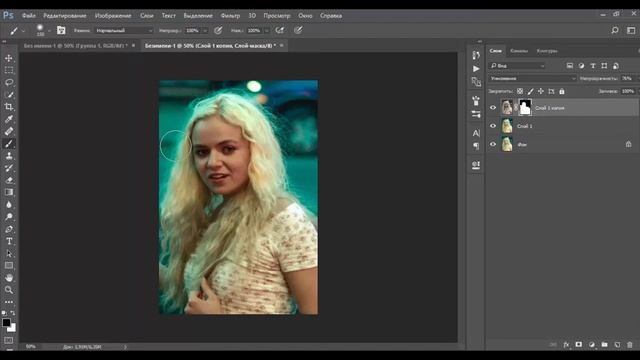Open the brush painting mode dropdown
Screen dimensions: 640x360
point(124,30)
